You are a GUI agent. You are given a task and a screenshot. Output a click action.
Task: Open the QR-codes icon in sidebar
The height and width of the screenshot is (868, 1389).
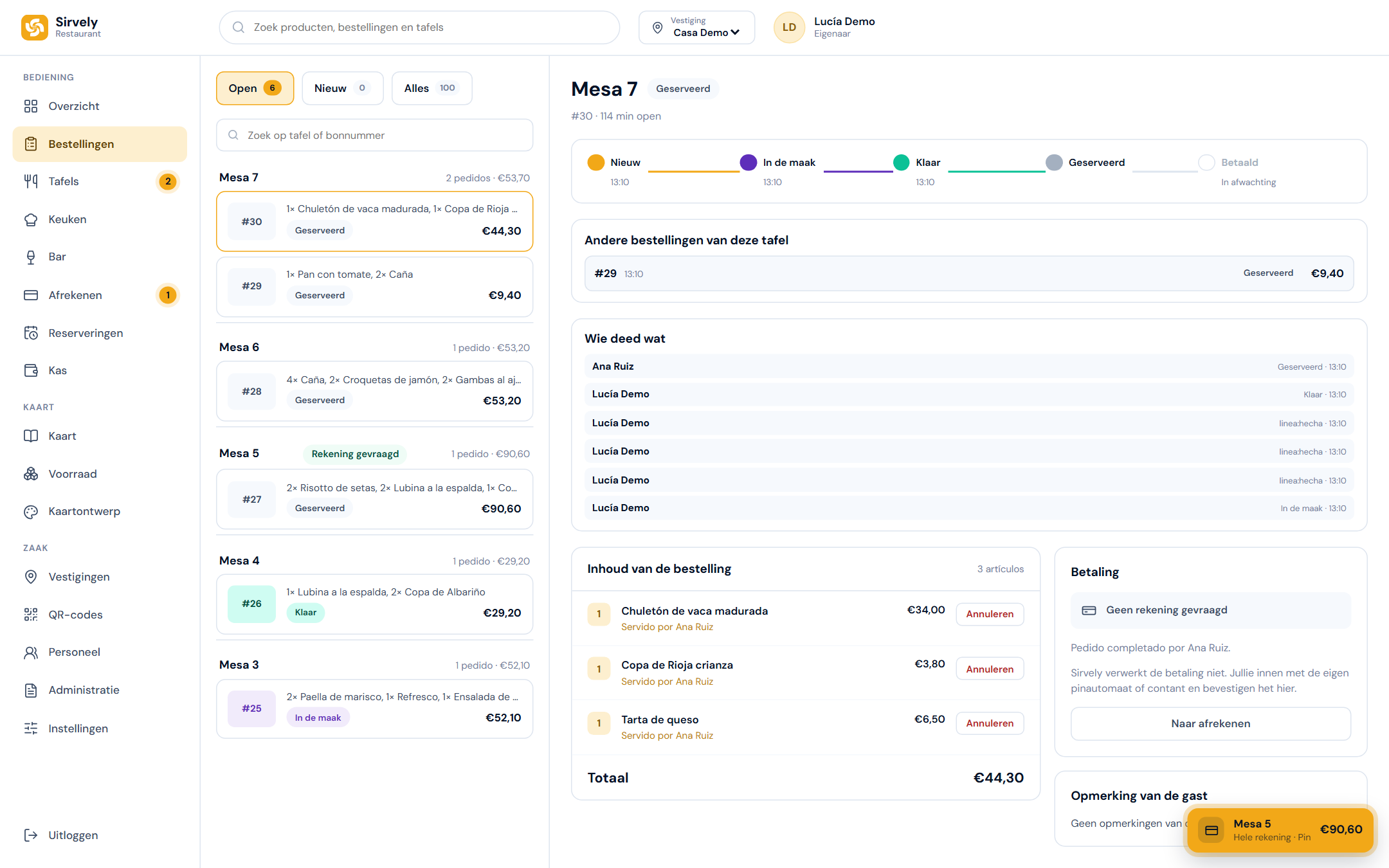[x=31, y=615]
